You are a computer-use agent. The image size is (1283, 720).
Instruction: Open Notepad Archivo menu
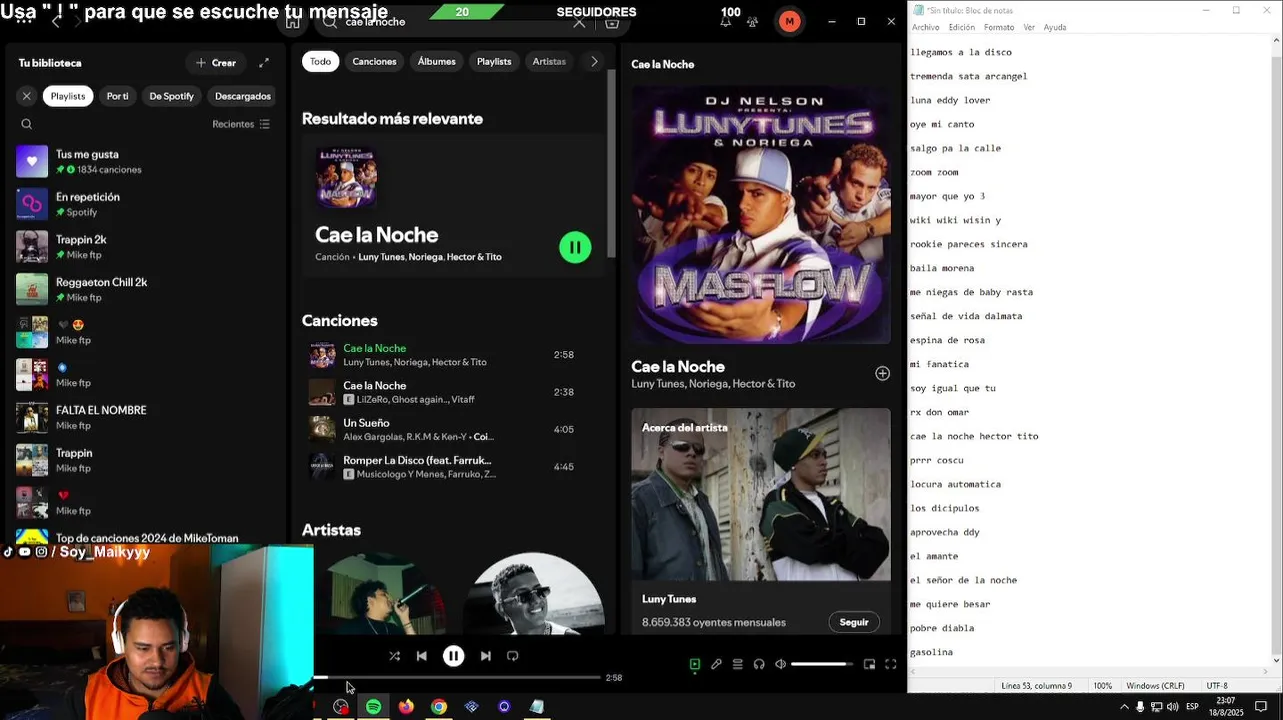pos(925,27)
